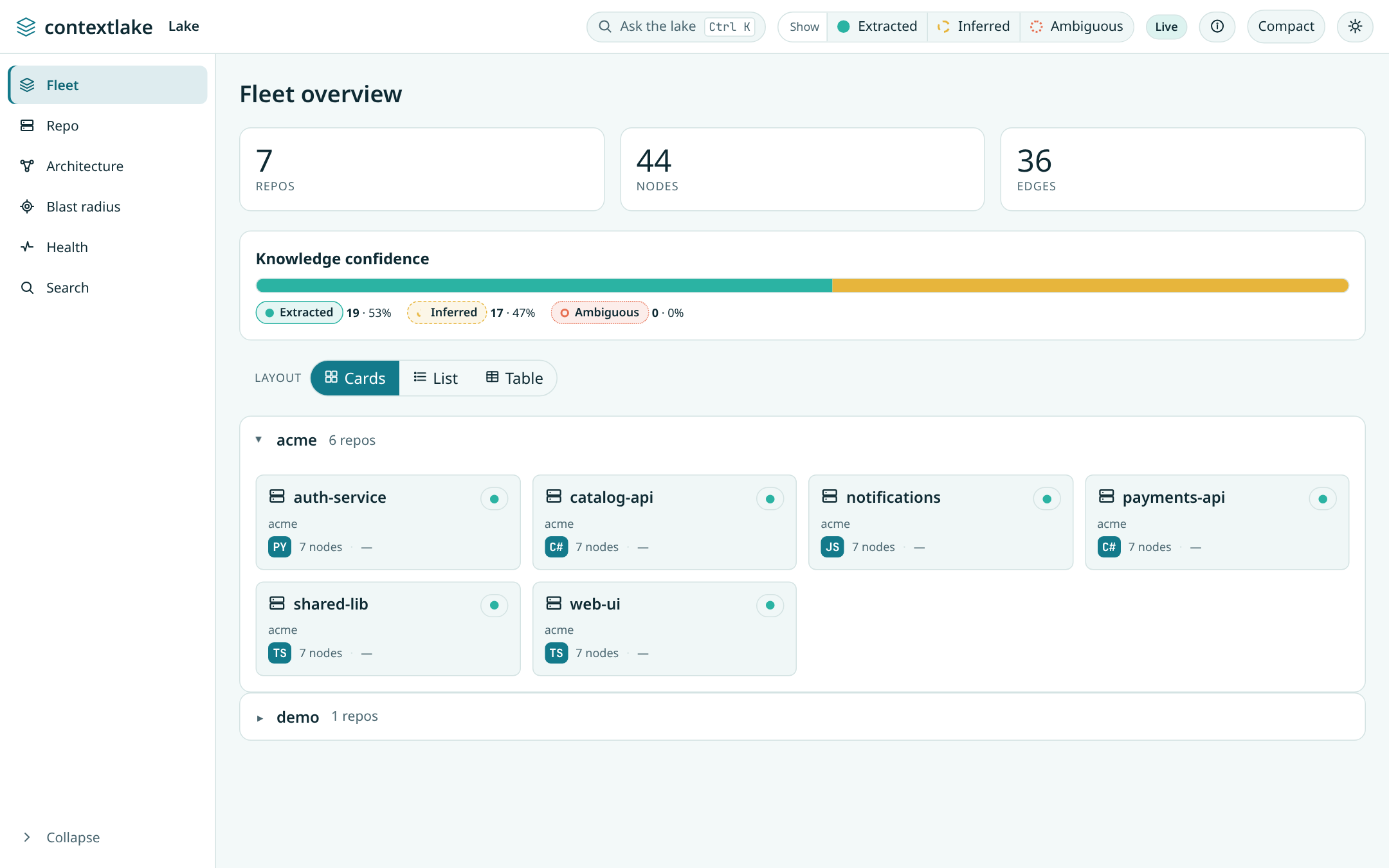
Task: Click the 44 Nodes stat card
Action: [802, 169]
